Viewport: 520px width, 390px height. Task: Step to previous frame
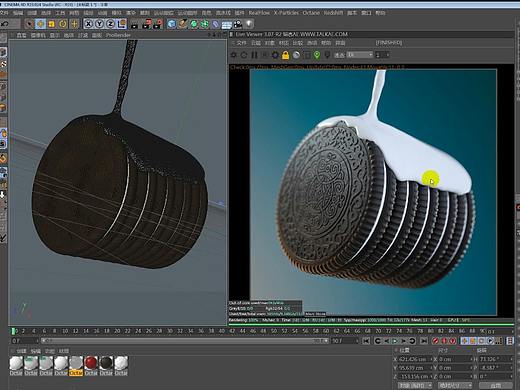386,341
